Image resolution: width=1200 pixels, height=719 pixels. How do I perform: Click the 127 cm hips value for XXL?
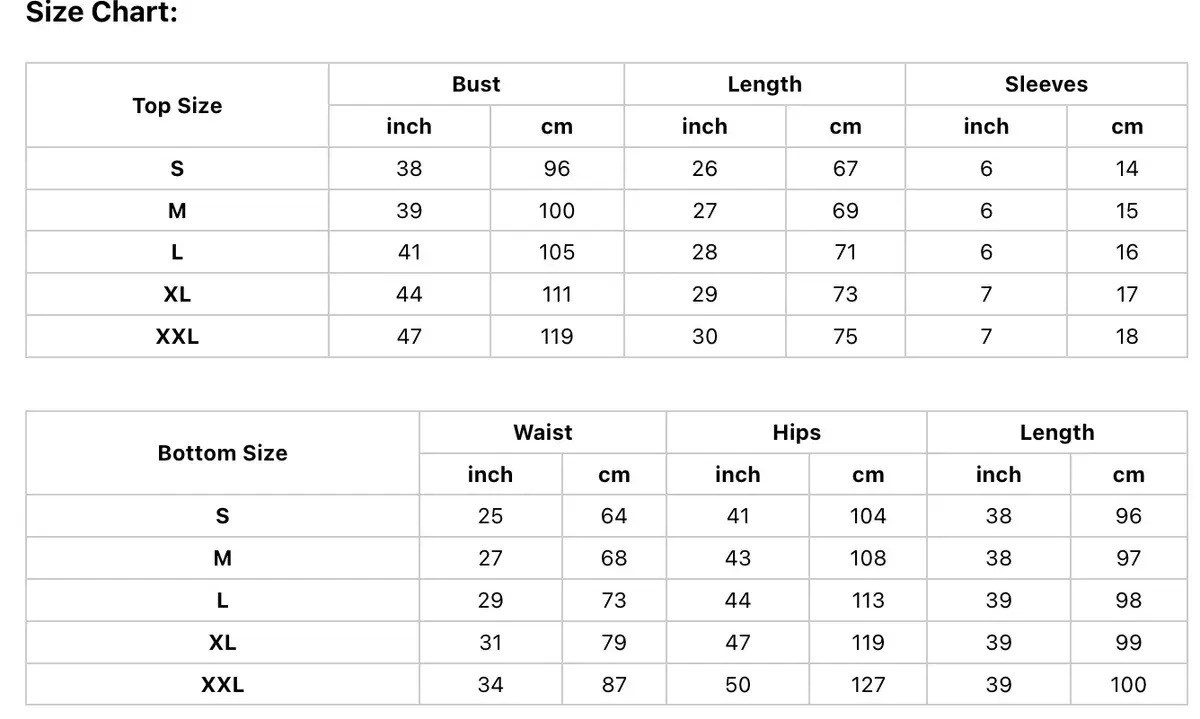coord(868,685)
